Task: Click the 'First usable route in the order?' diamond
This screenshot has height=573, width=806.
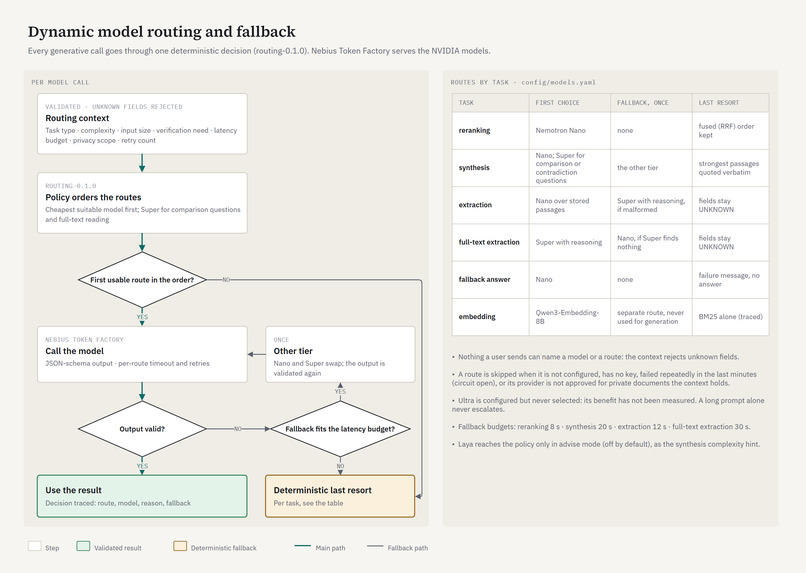Action: (142, 280)
